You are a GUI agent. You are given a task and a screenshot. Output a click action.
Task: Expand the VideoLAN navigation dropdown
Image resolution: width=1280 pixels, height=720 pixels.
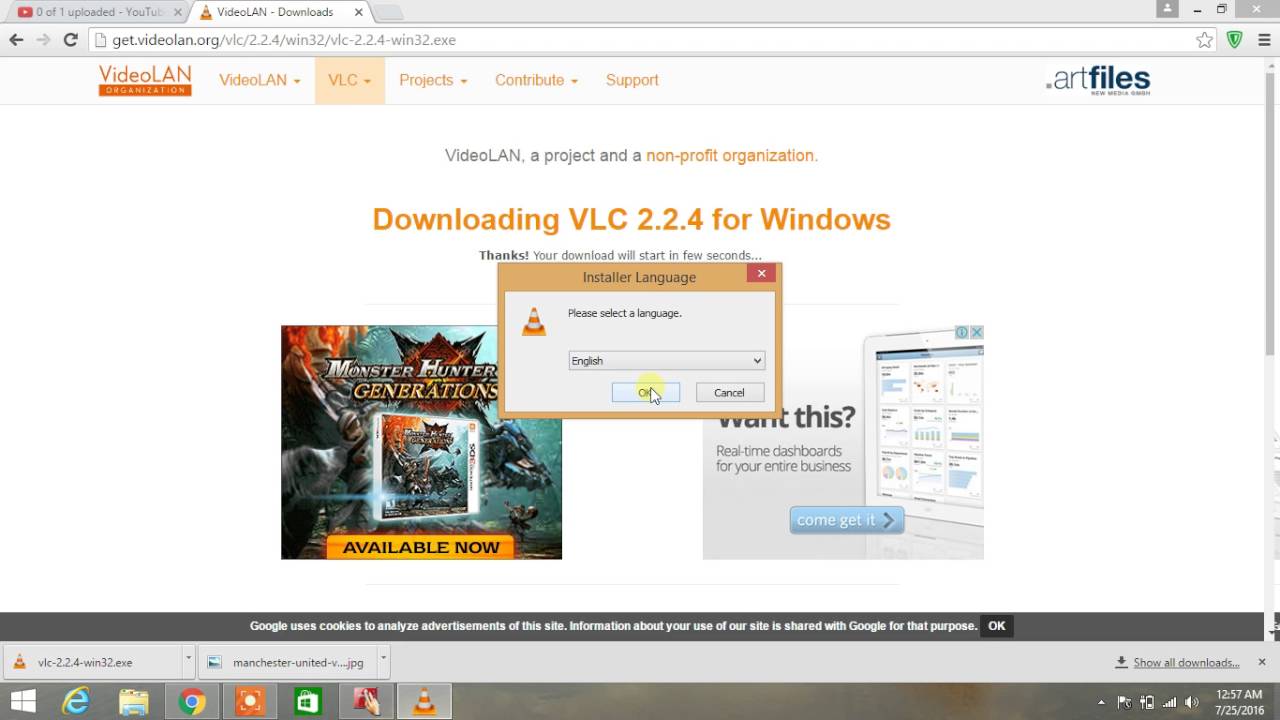pyautogui.click(x=259, y=80)
